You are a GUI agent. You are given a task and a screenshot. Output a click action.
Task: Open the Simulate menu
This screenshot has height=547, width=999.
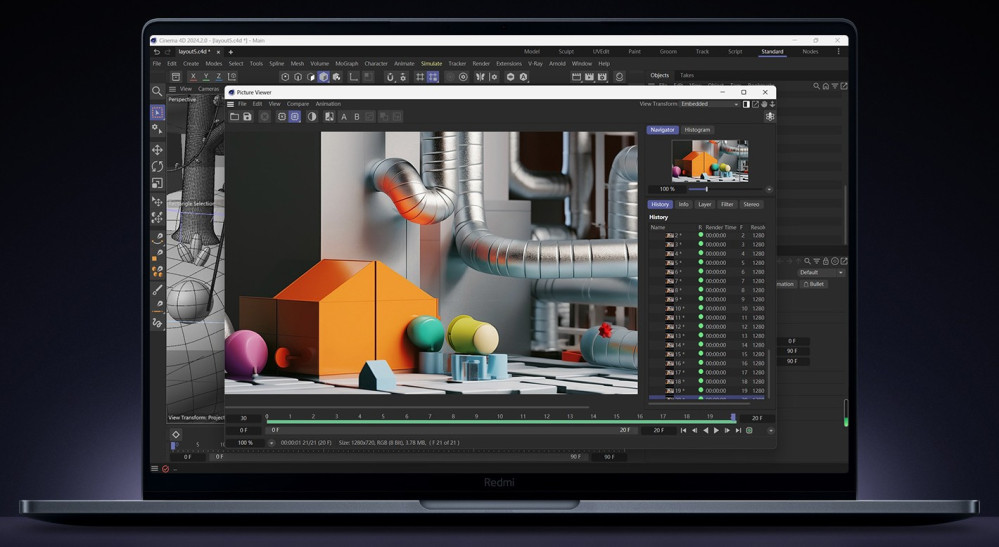[431, 63]
